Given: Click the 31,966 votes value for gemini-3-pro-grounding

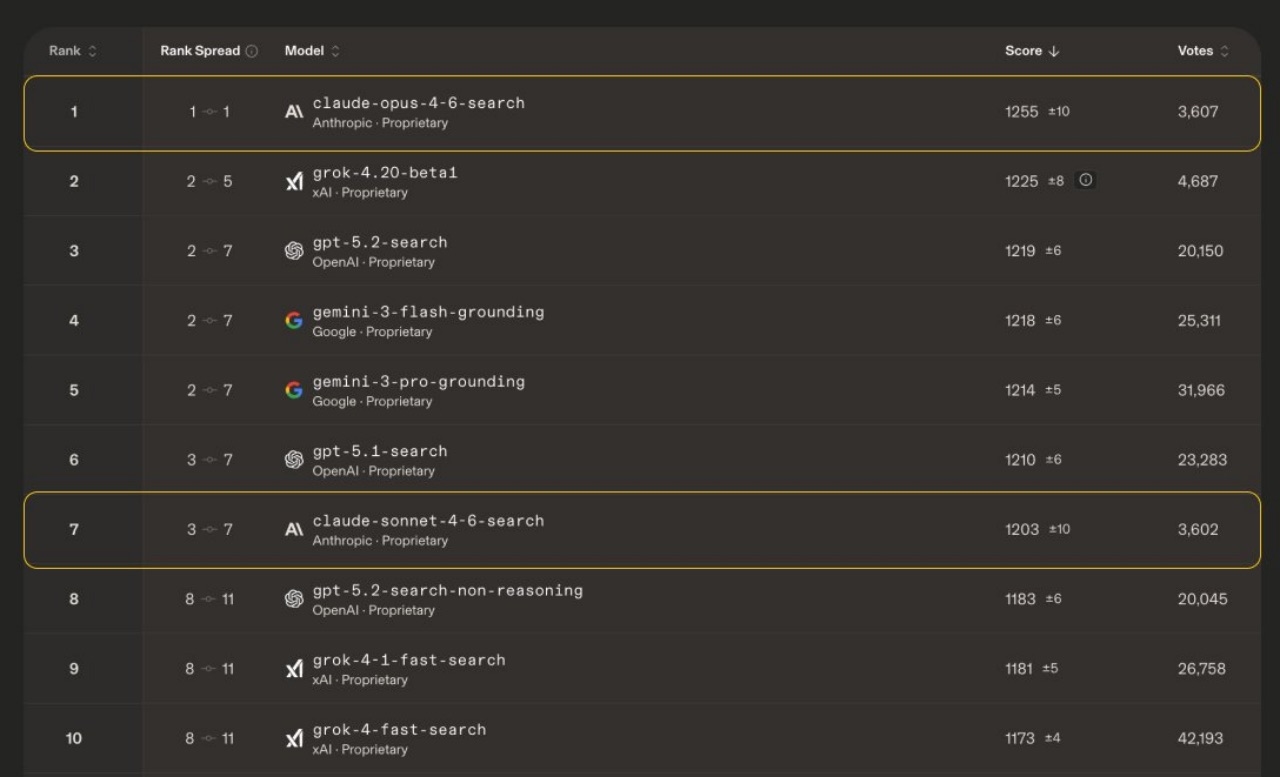Looking at the screenshot, I should click(x=1200, y=390).
